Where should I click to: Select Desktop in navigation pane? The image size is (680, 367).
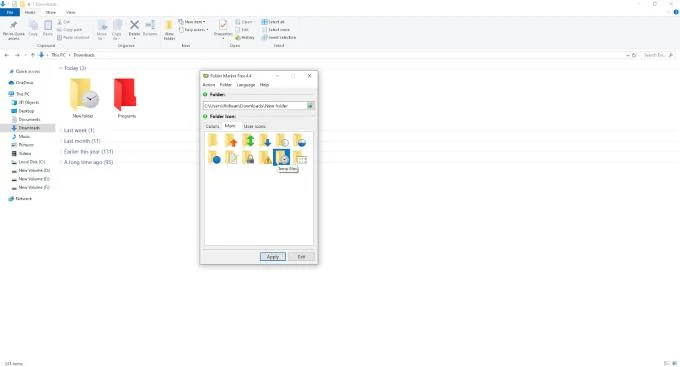[x=26, y=111]
